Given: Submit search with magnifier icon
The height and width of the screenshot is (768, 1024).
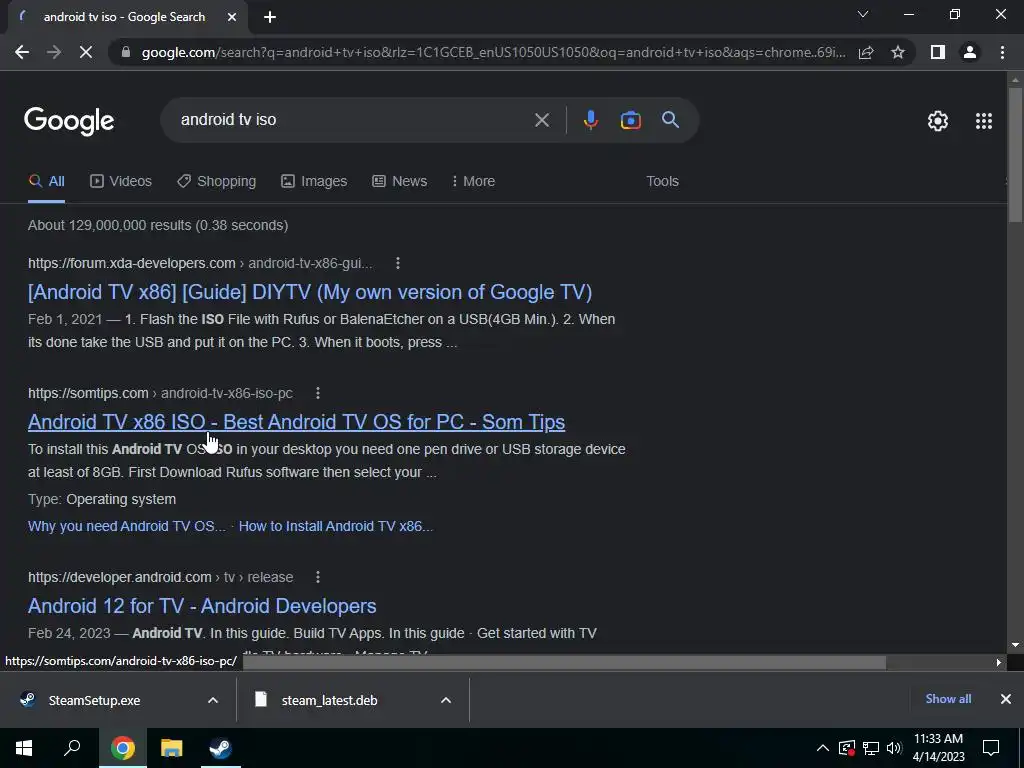Looking at the screenshot, I should (x=670, y=120).
